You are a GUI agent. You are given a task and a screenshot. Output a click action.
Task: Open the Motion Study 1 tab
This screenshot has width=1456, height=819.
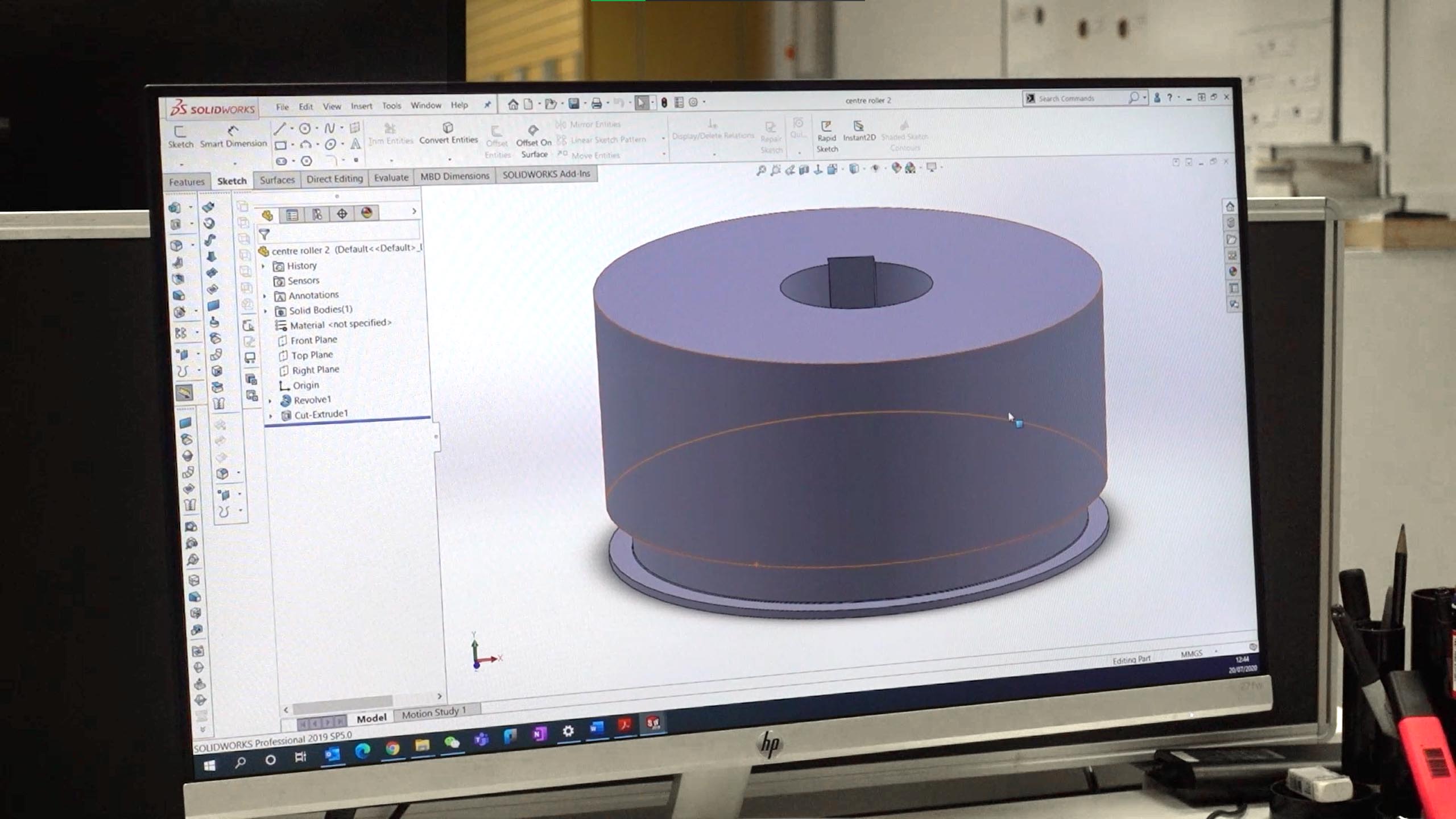click(435, 711)
